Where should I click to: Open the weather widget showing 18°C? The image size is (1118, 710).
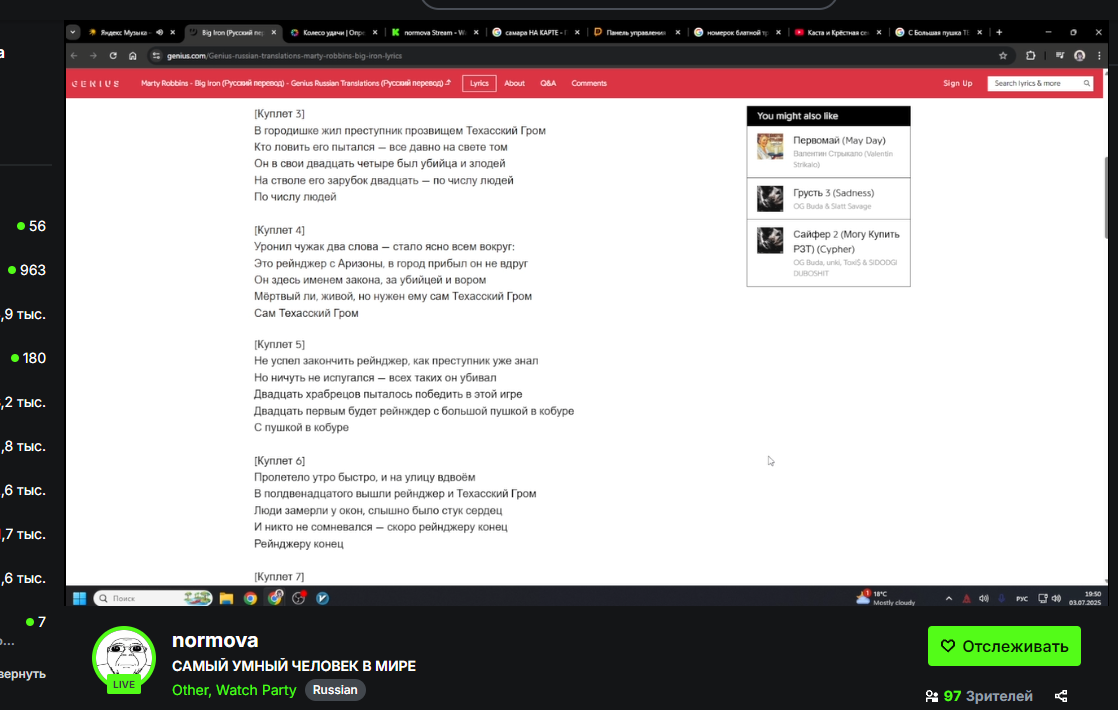[885, 598]
